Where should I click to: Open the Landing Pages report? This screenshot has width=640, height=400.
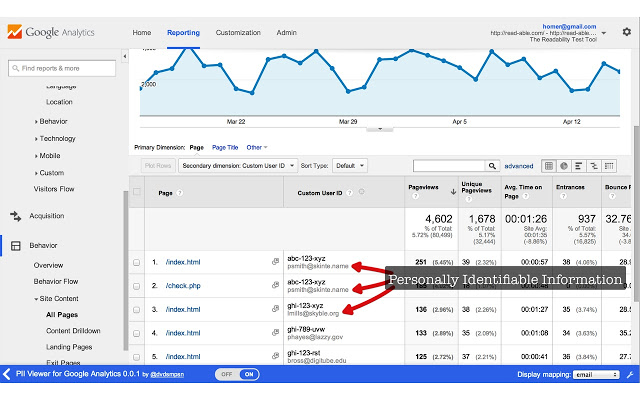click(69, 347)
